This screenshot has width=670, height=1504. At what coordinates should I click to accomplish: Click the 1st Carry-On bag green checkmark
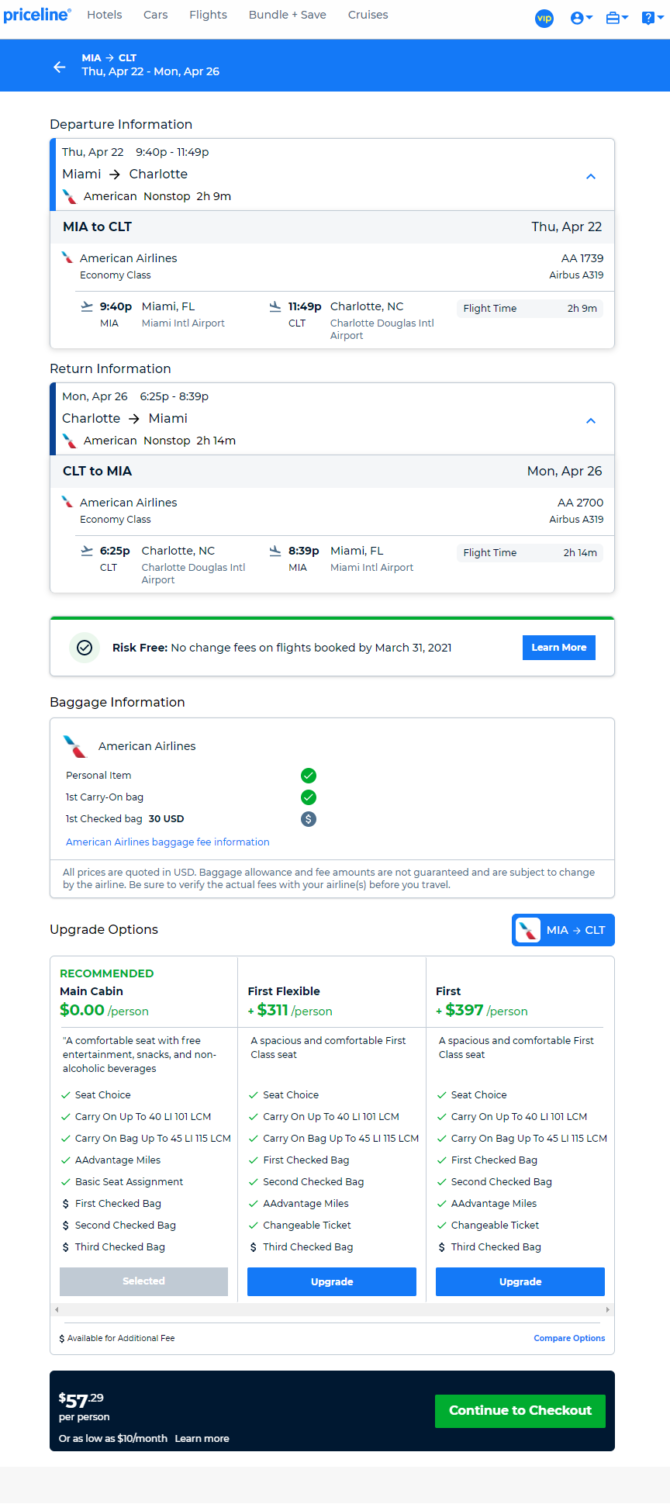[x=309, y=797]
